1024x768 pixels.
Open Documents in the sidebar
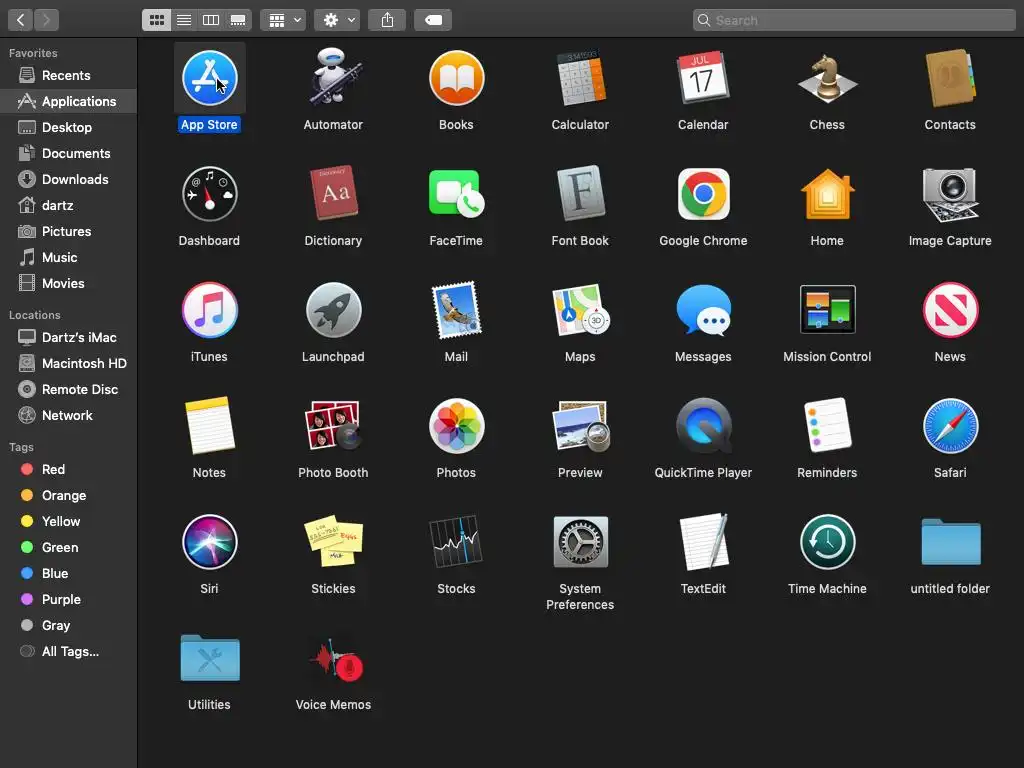point(69,153)
